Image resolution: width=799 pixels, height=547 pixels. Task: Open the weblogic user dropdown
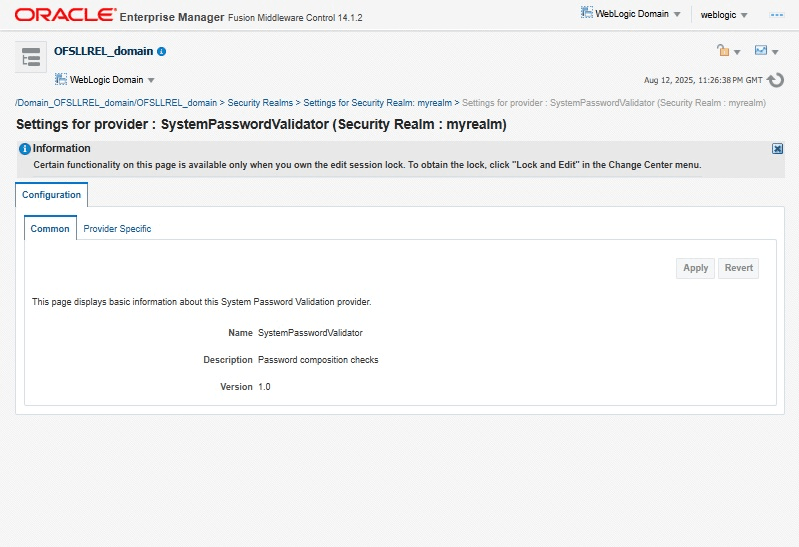click(724, 15)
